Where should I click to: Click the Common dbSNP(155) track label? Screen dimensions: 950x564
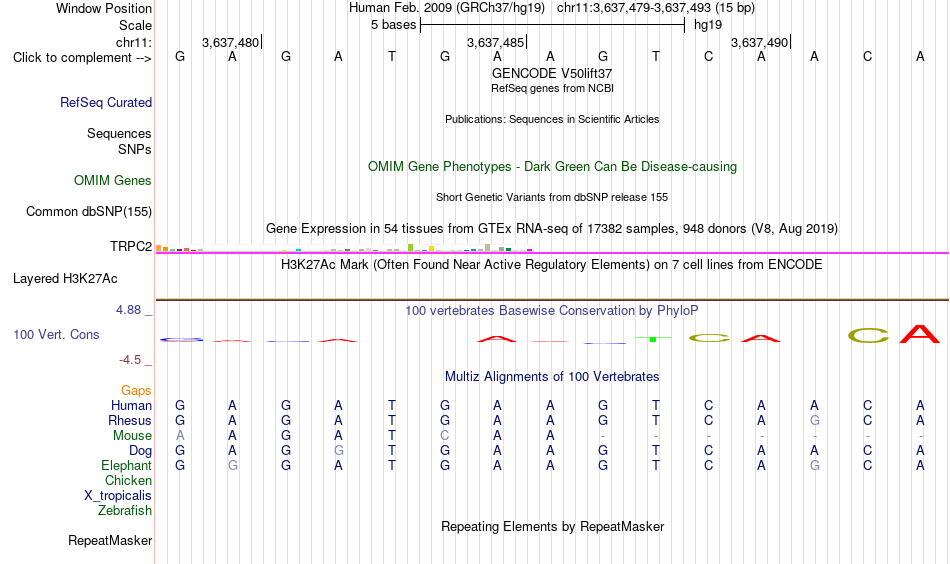tap(89, 211)
